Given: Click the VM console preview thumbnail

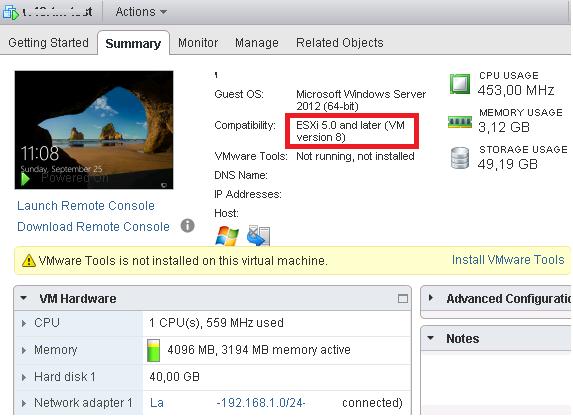Looking at the screenshot, I should [94, 130].
